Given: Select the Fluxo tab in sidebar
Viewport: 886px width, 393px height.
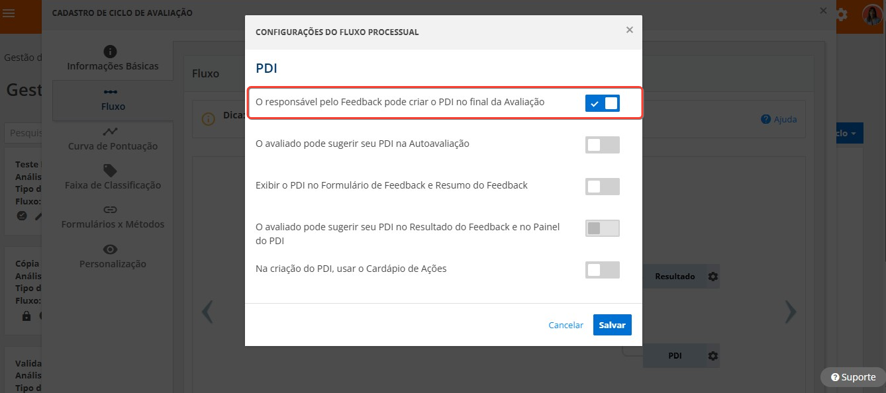Looking at the screenshot, I should coord(113,100).
